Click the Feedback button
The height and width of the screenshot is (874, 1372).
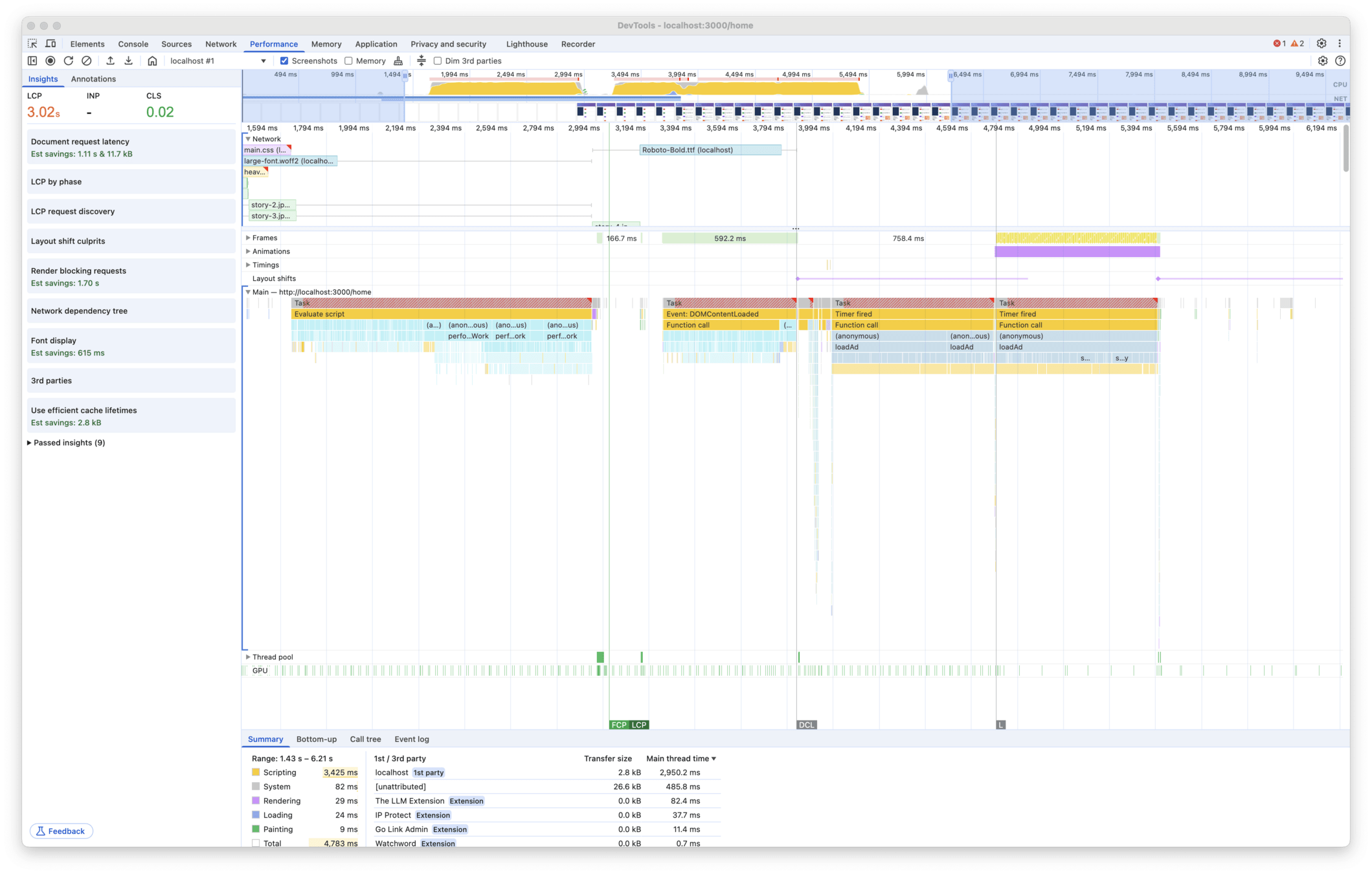coord(61,831)
